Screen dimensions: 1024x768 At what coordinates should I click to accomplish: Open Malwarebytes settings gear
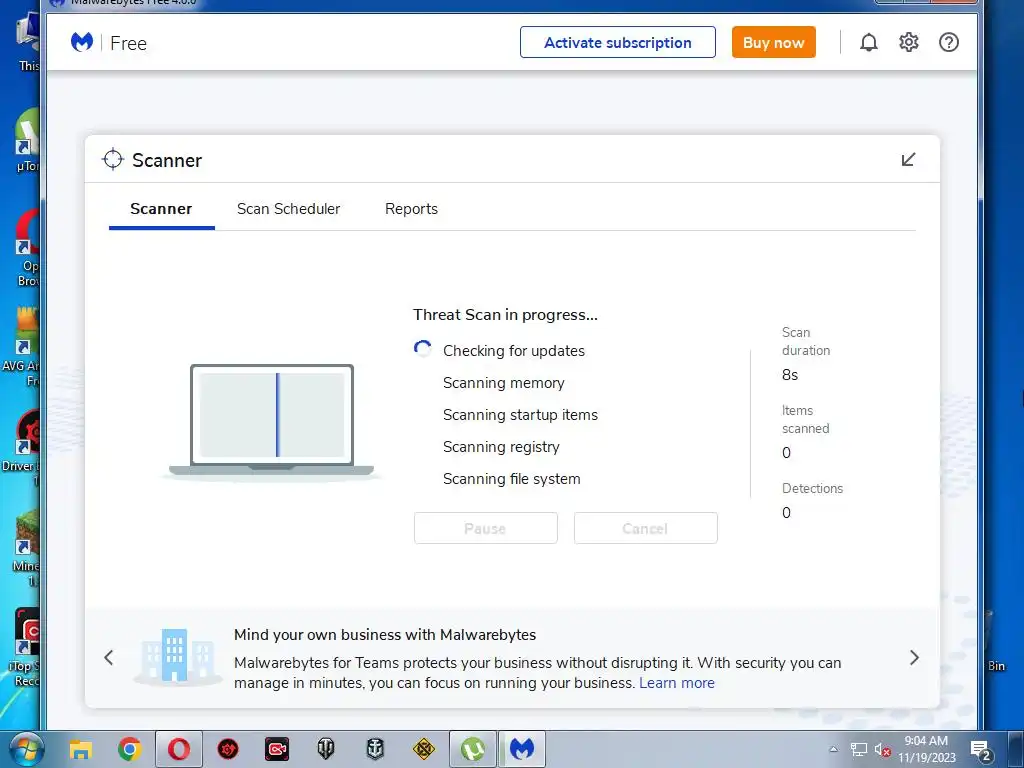908,42
